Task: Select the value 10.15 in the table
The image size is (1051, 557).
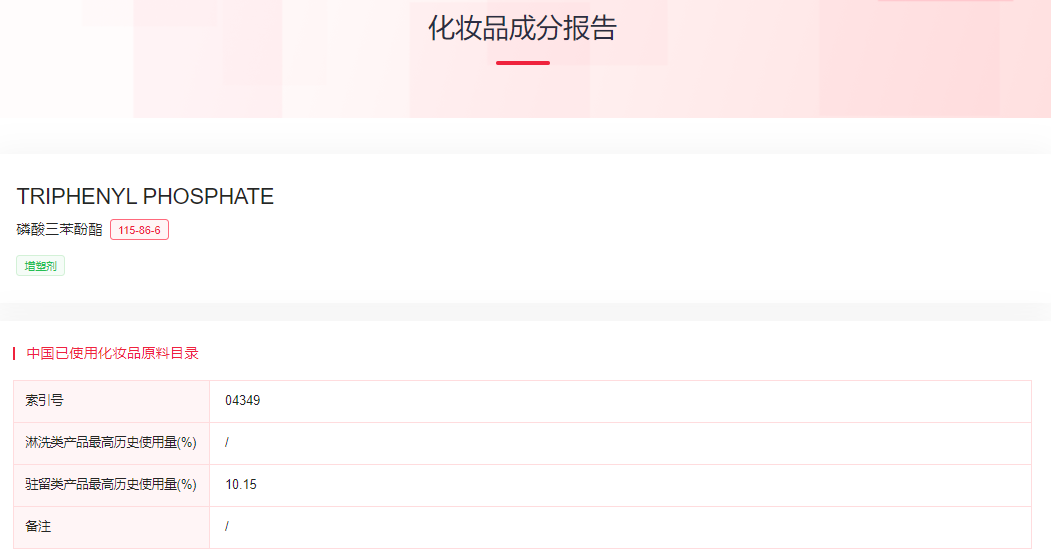Action: click(241, 485)
